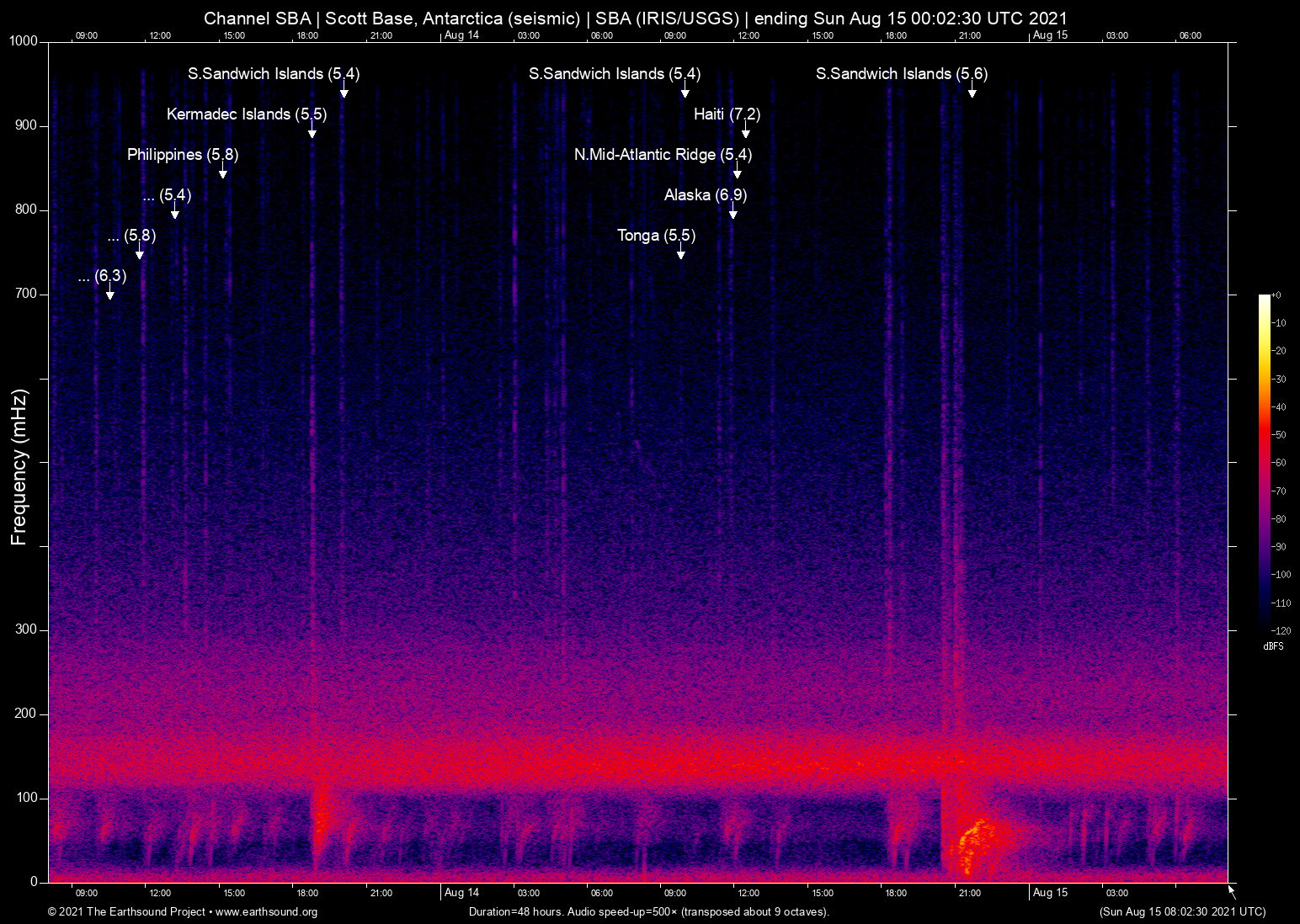Click the Frequency (mHz) axis label

19,467
